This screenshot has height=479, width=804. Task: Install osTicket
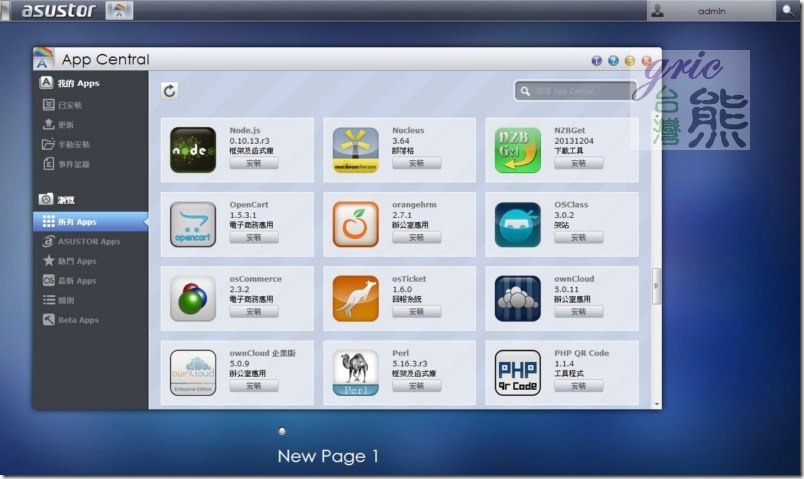[416, 311]
